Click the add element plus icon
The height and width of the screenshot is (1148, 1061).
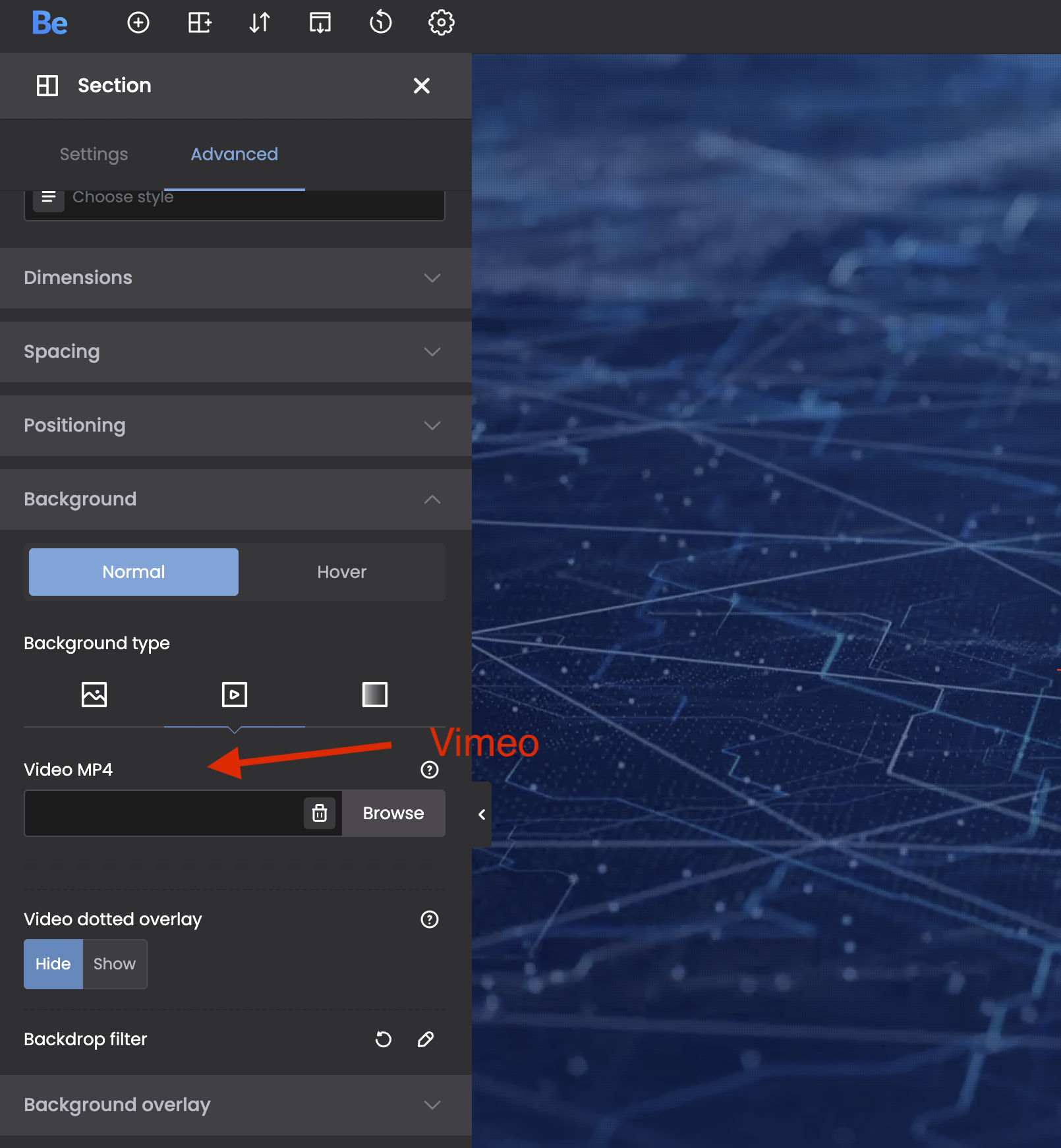point(138,23)
